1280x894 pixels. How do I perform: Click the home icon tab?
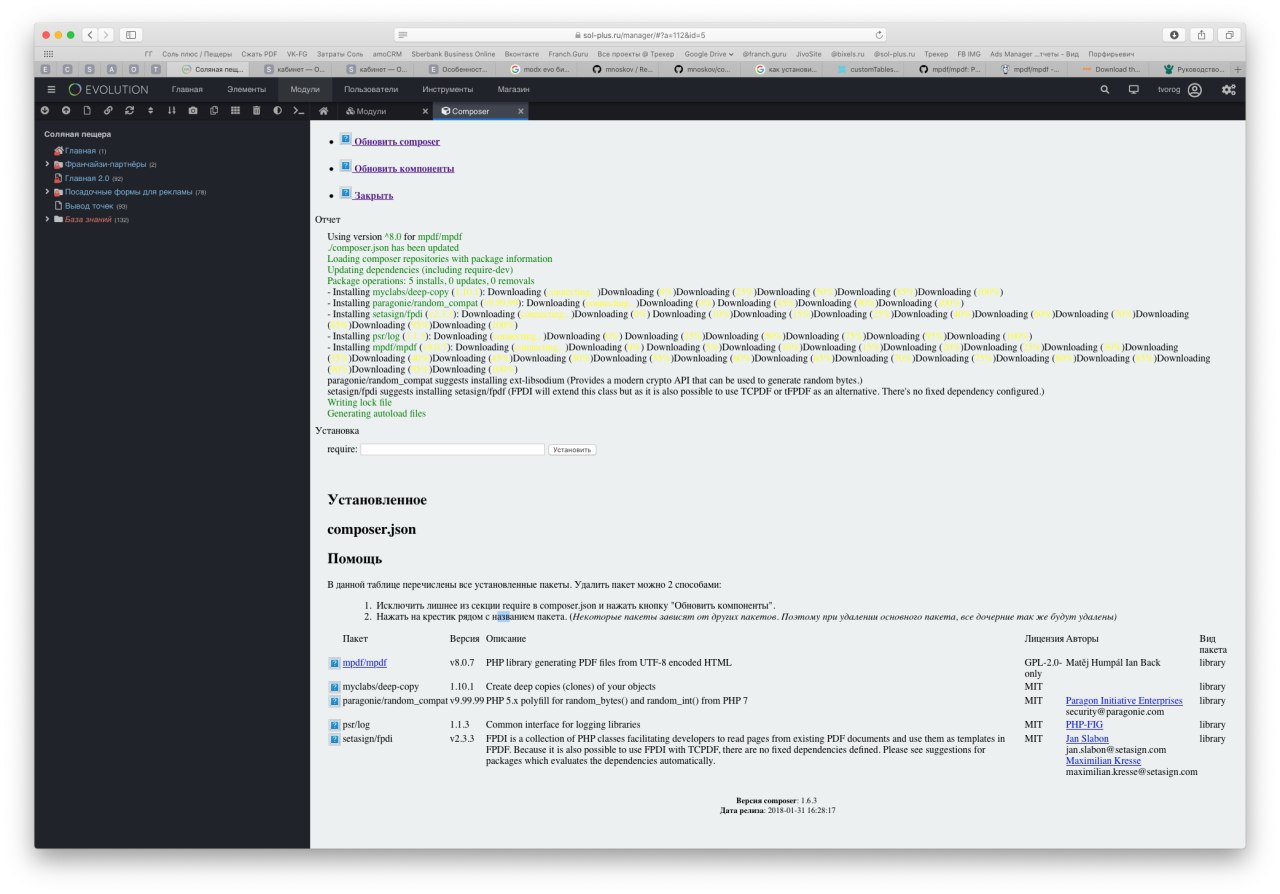(324, 111)
